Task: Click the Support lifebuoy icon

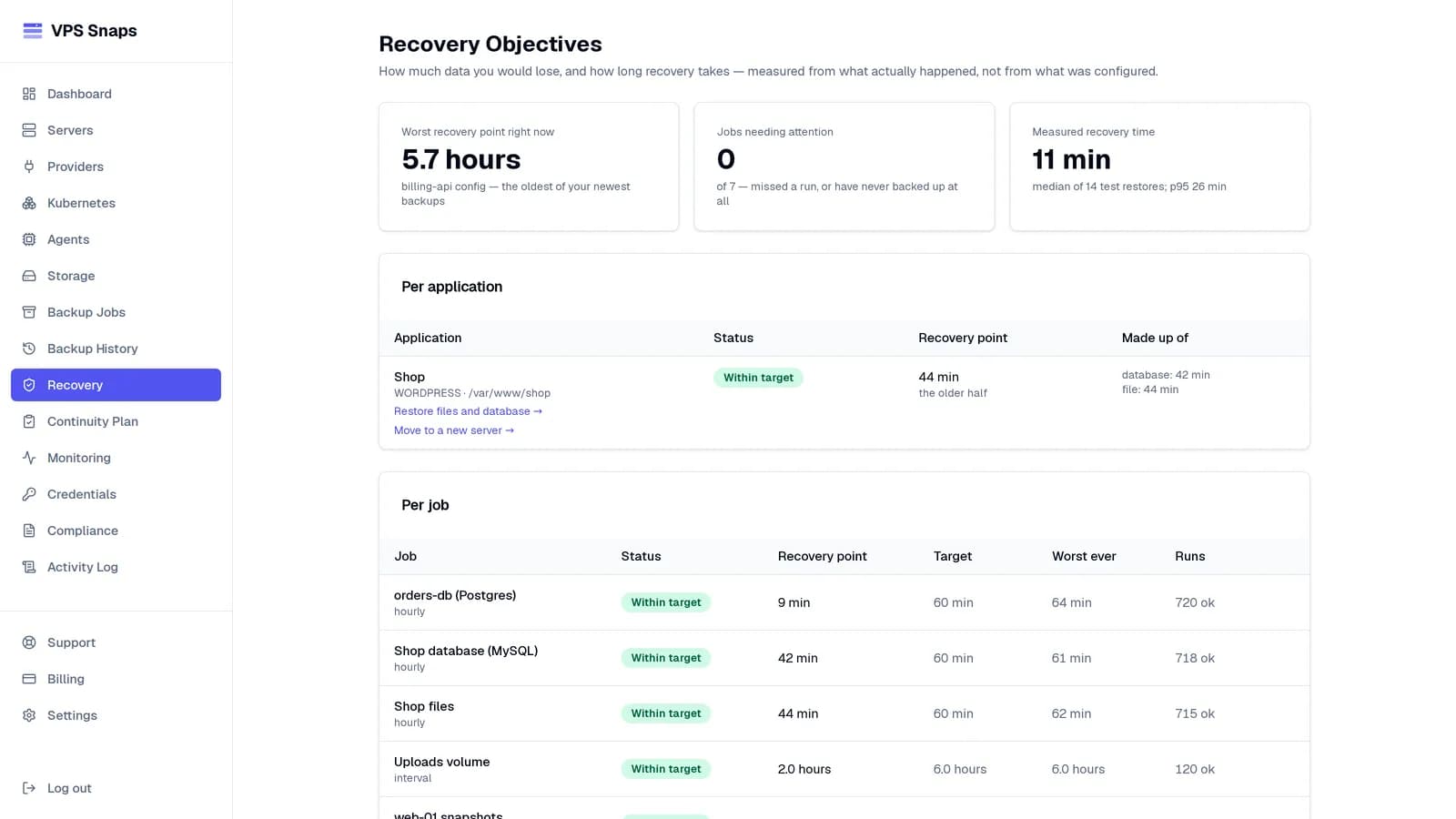Action: click(29, 642)
